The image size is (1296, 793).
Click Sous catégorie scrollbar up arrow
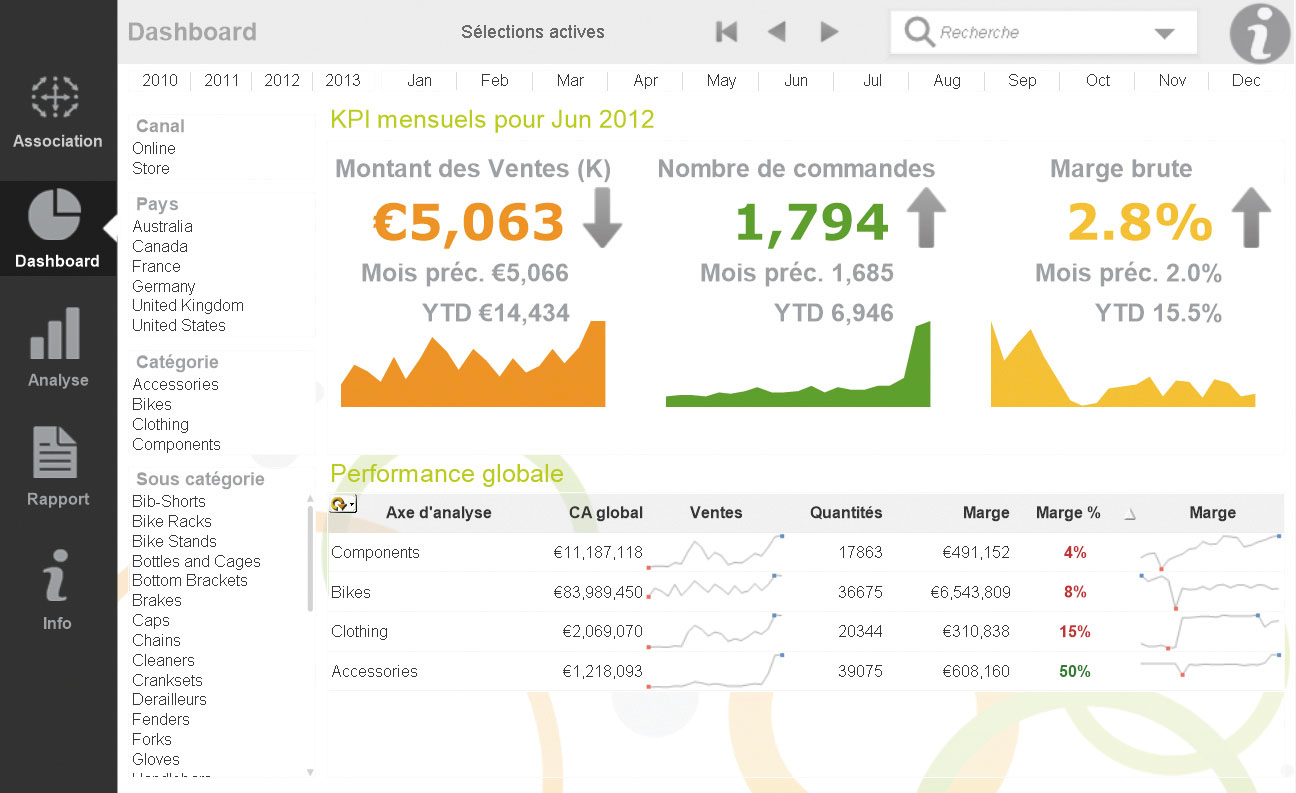coord(310,498)
